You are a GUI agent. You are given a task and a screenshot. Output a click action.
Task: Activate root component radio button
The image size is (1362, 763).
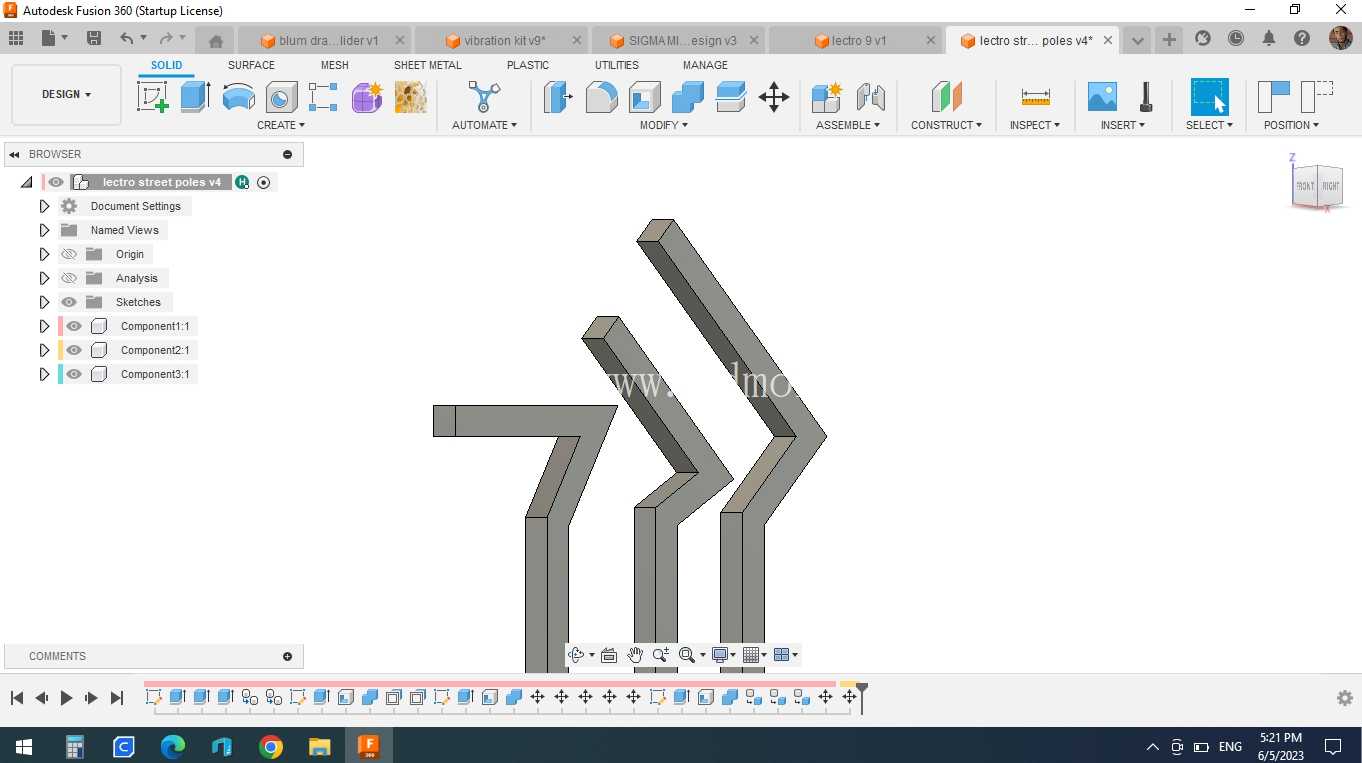[264, 182]
